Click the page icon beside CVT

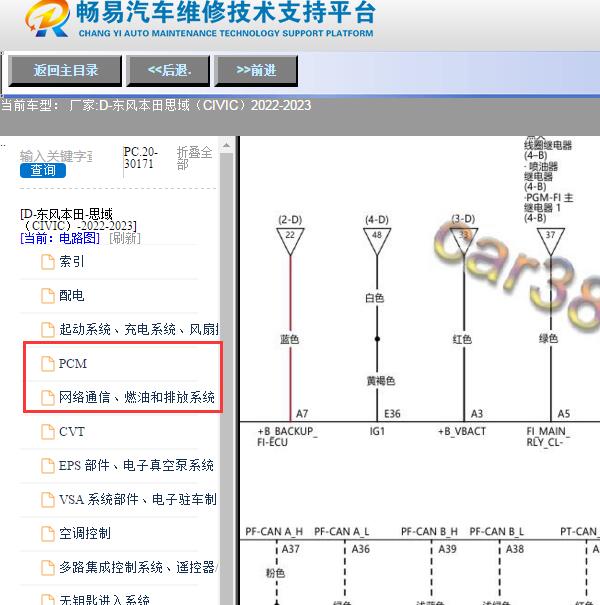click(x=48, y=431)
